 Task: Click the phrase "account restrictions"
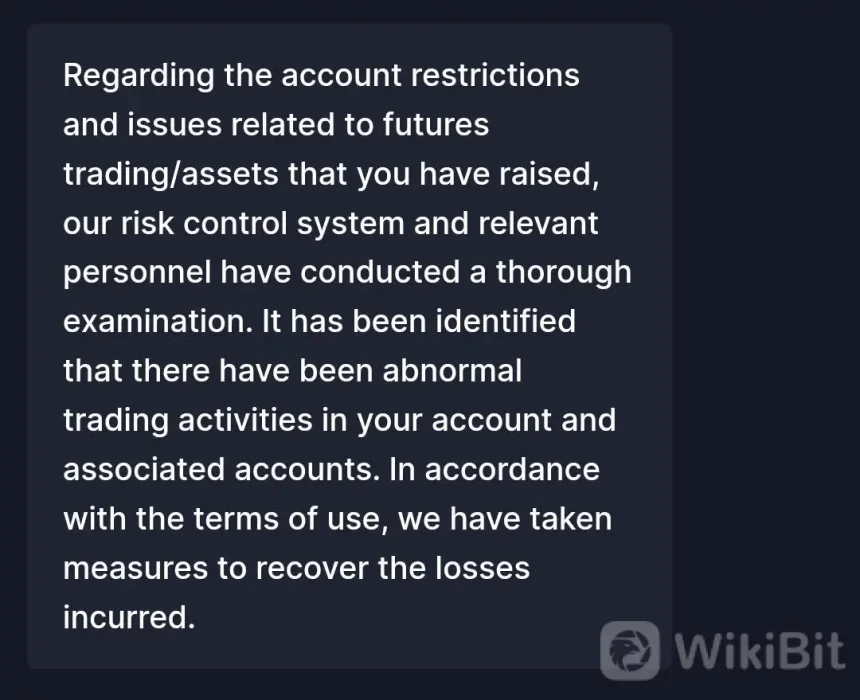tap(431, 75)
